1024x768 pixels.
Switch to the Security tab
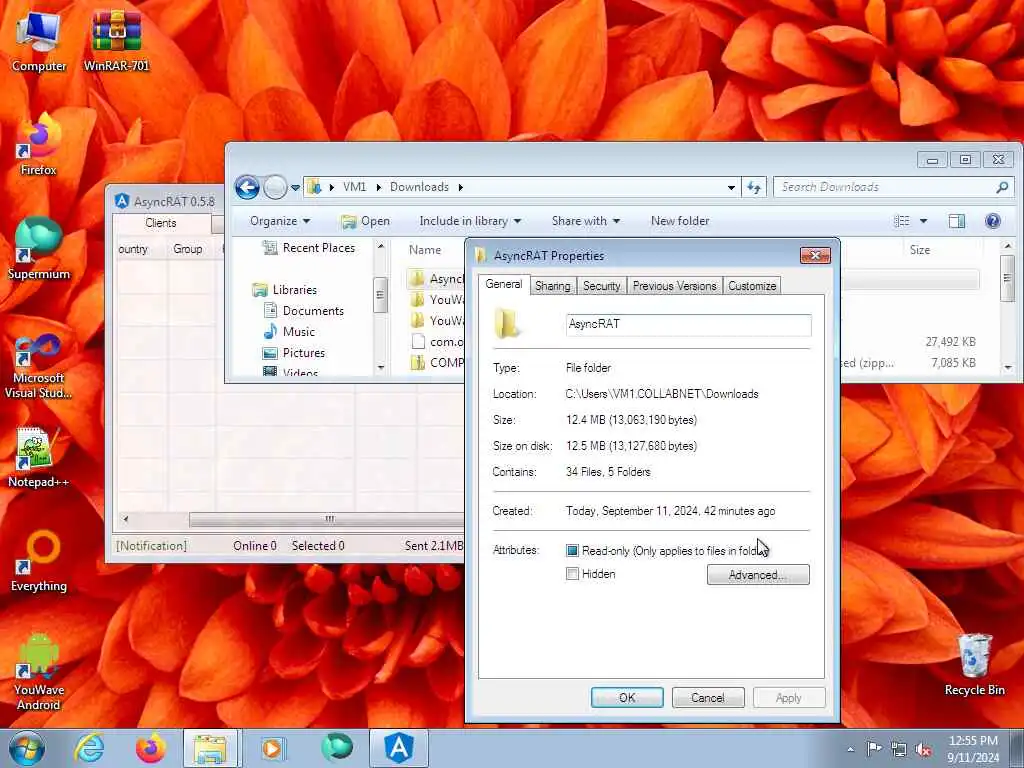tap(601, 286)
